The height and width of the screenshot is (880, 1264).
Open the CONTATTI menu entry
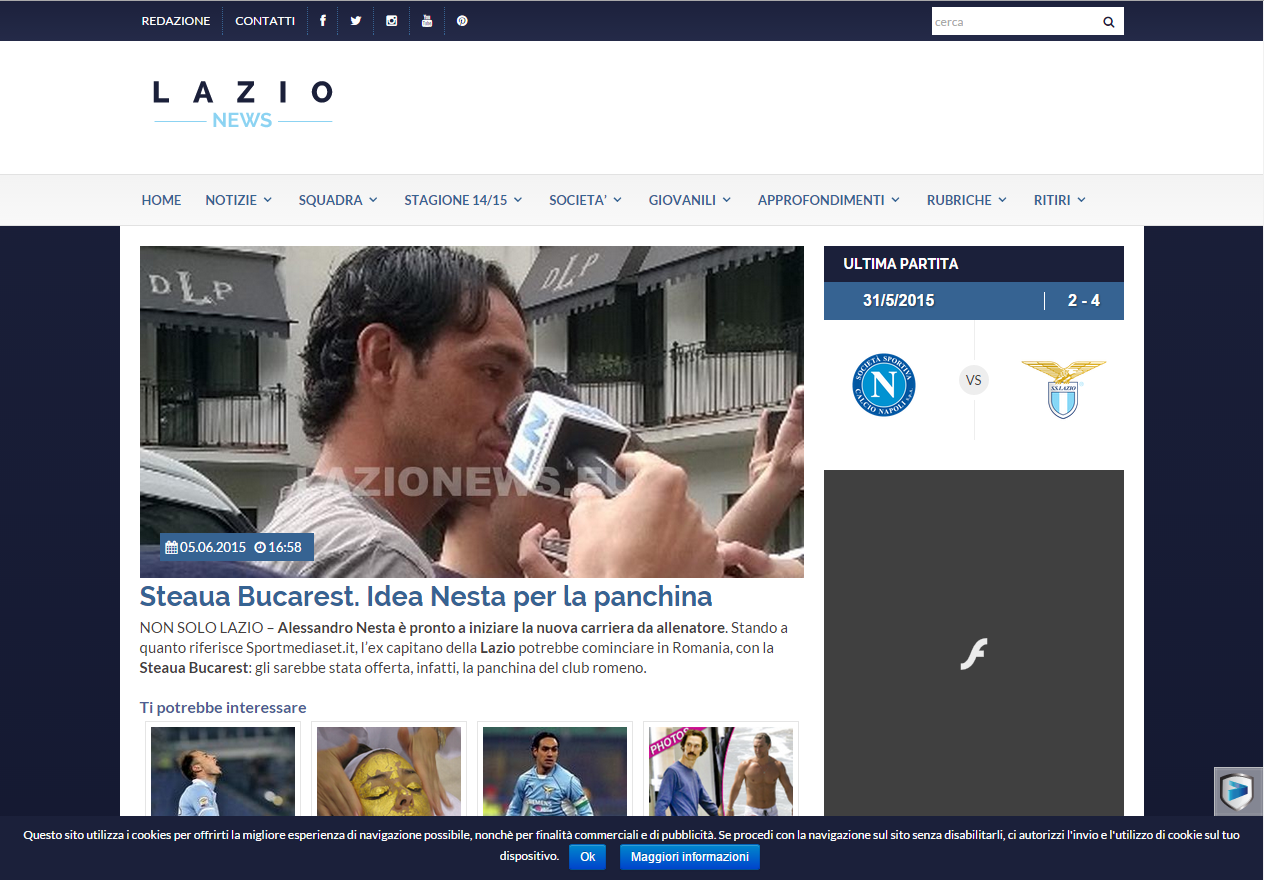click(264, 20)
